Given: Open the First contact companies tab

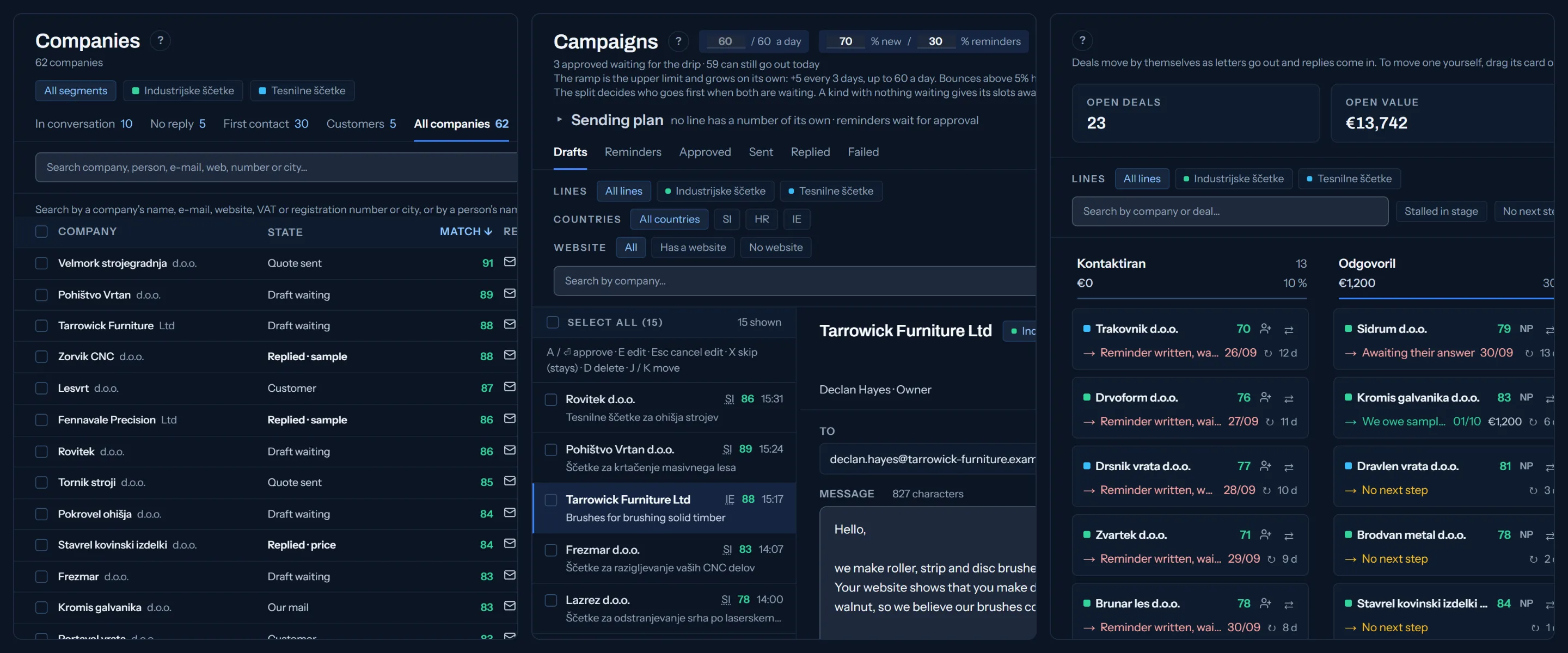Looking at the screenshot, I should click(265, 124).
